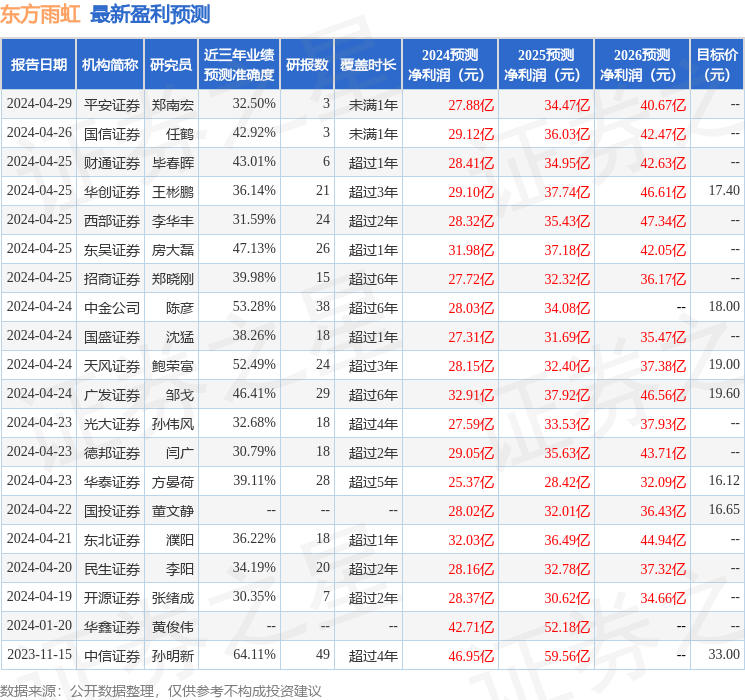Select the 中信证券 institution cell
Viewport: 745px width, 700px height.
[112, 655]
